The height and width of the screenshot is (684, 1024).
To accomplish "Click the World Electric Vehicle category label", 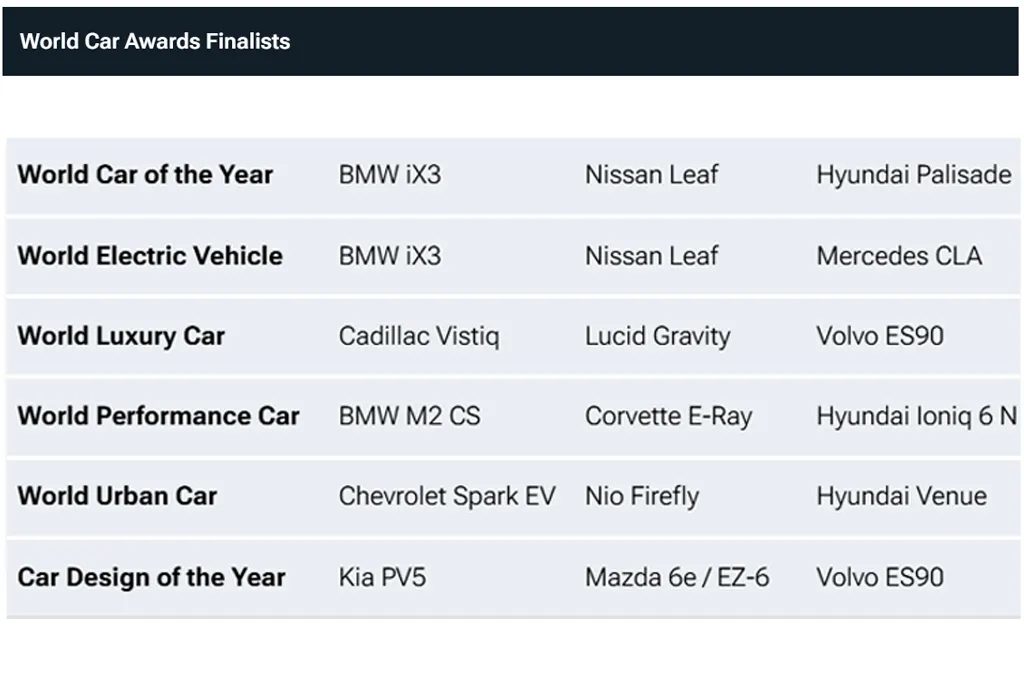I will pyautogui.click(x=150, y=256).
